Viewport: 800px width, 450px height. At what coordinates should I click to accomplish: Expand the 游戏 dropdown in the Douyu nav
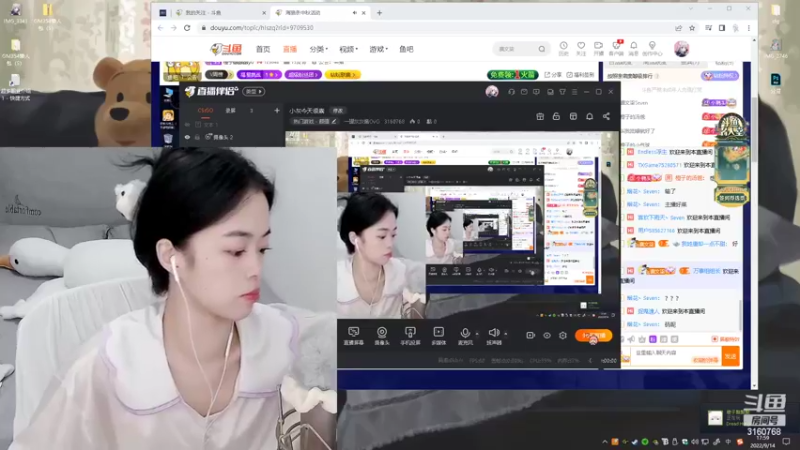[x=379, y=49]
